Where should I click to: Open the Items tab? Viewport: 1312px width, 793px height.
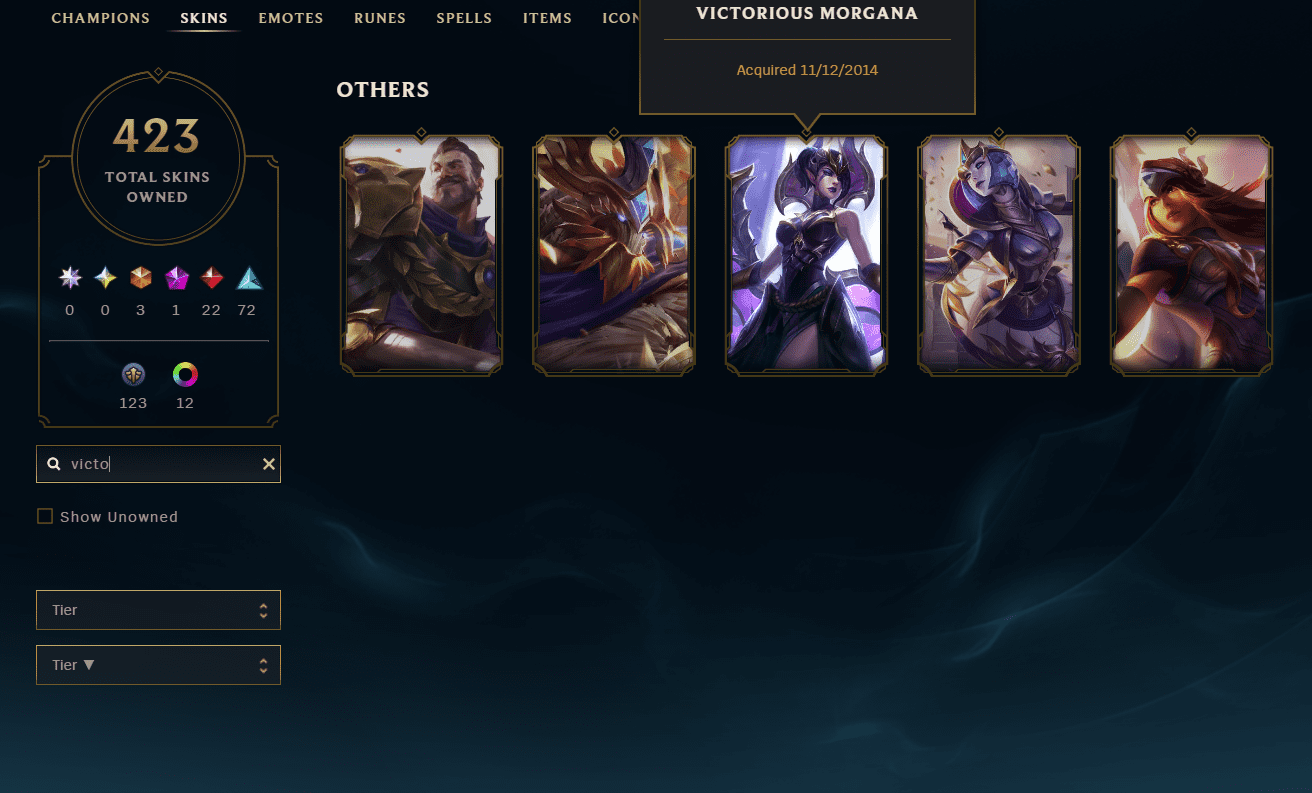click(x=547, y=18)
